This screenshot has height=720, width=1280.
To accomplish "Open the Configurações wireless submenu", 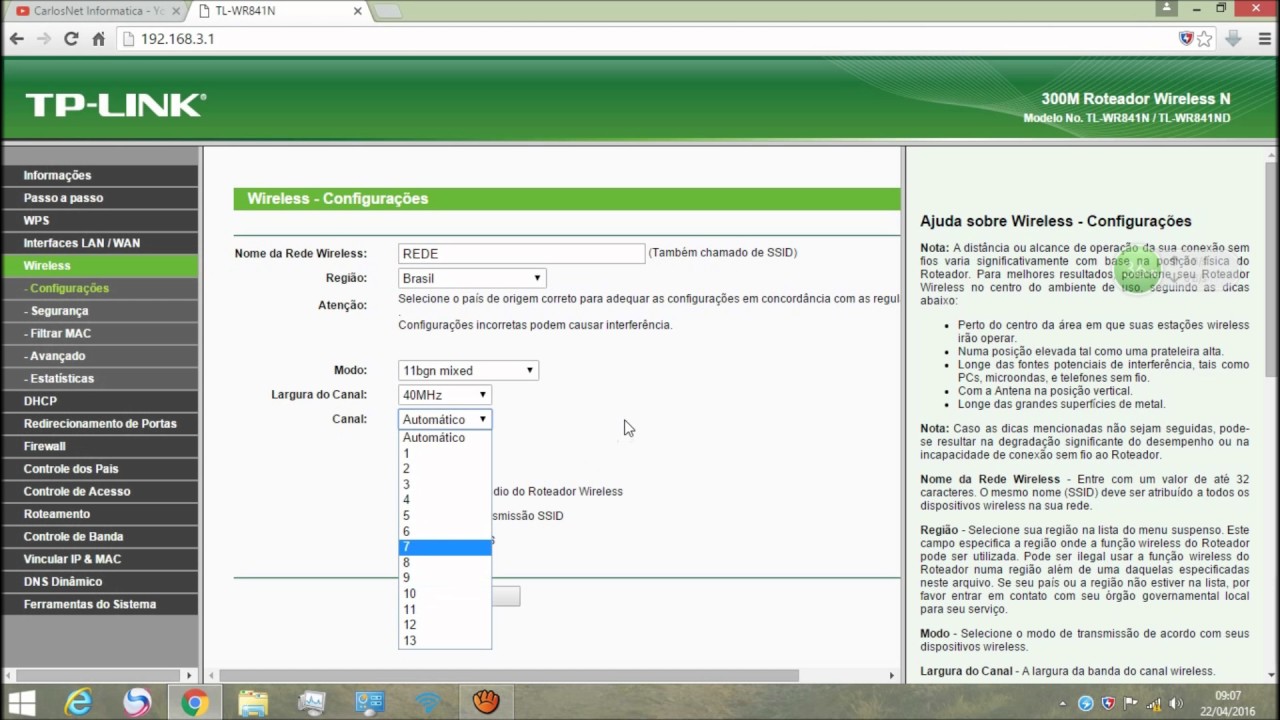I will (x=100, y=288).
